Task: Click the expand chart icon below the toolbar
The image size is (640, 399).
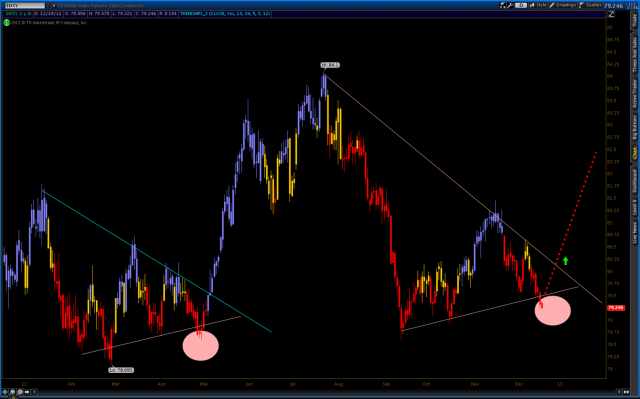Action: point(611,14)
